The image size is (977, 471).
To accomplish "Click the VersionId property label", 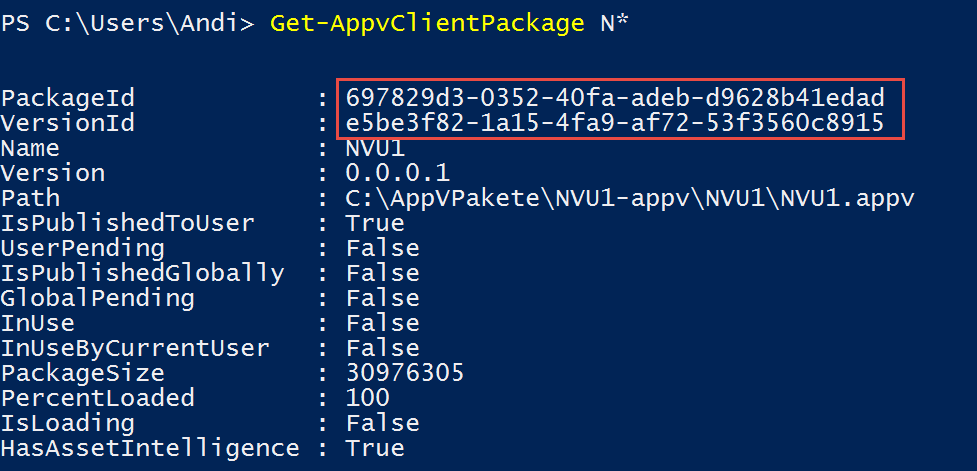I will coord(67,123).
